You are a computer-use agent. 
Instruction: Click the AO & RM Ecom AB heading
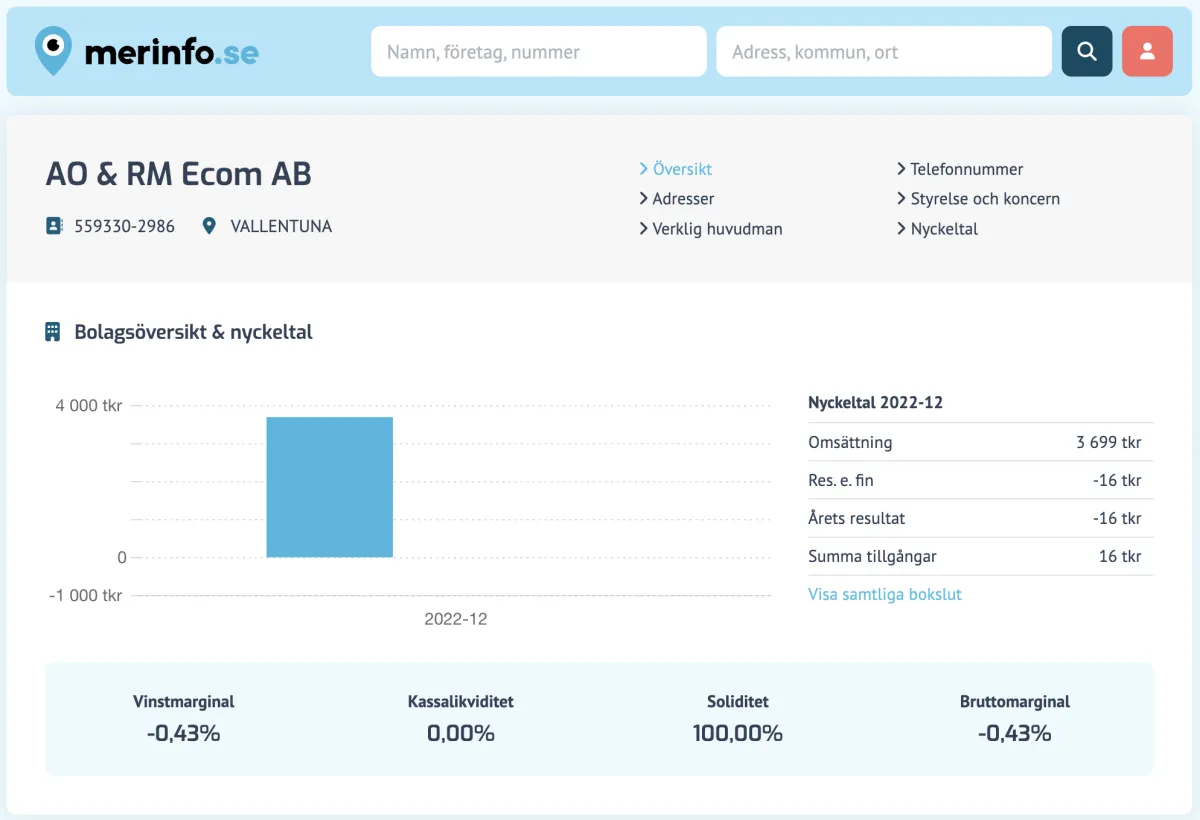coord(179,174)
